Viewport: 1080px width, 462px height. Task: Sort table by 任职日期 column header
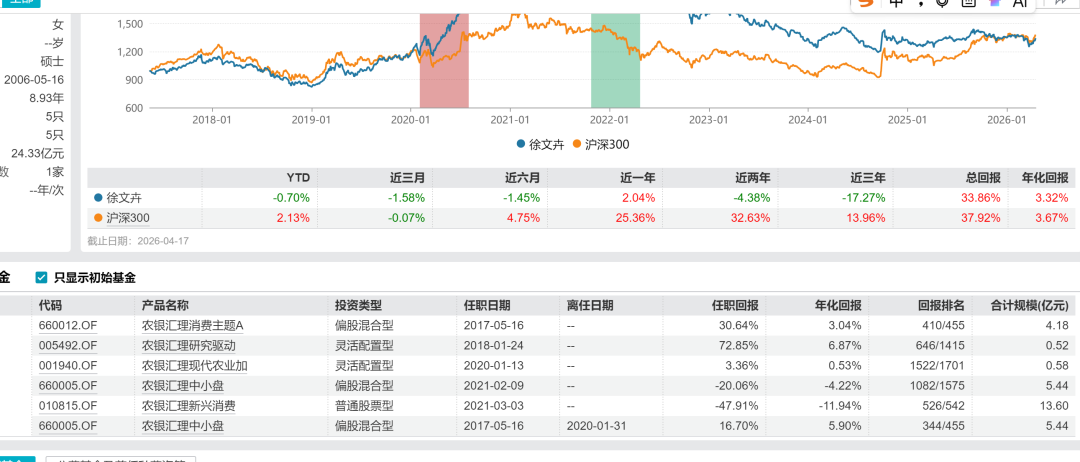click(x=487, y=306)
